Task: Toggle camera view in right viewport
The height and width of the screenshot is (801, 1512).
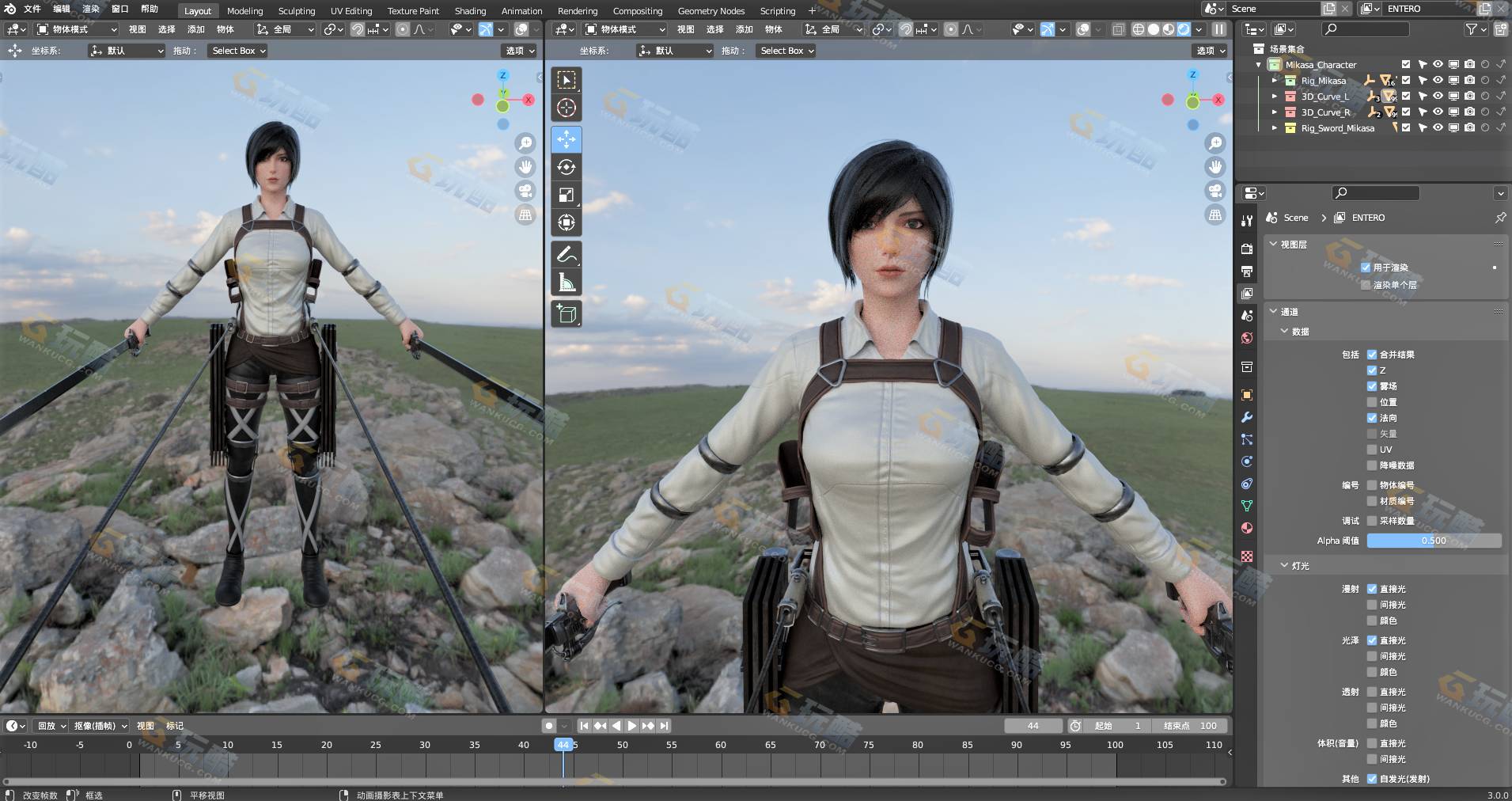Action: (1215, 191)
